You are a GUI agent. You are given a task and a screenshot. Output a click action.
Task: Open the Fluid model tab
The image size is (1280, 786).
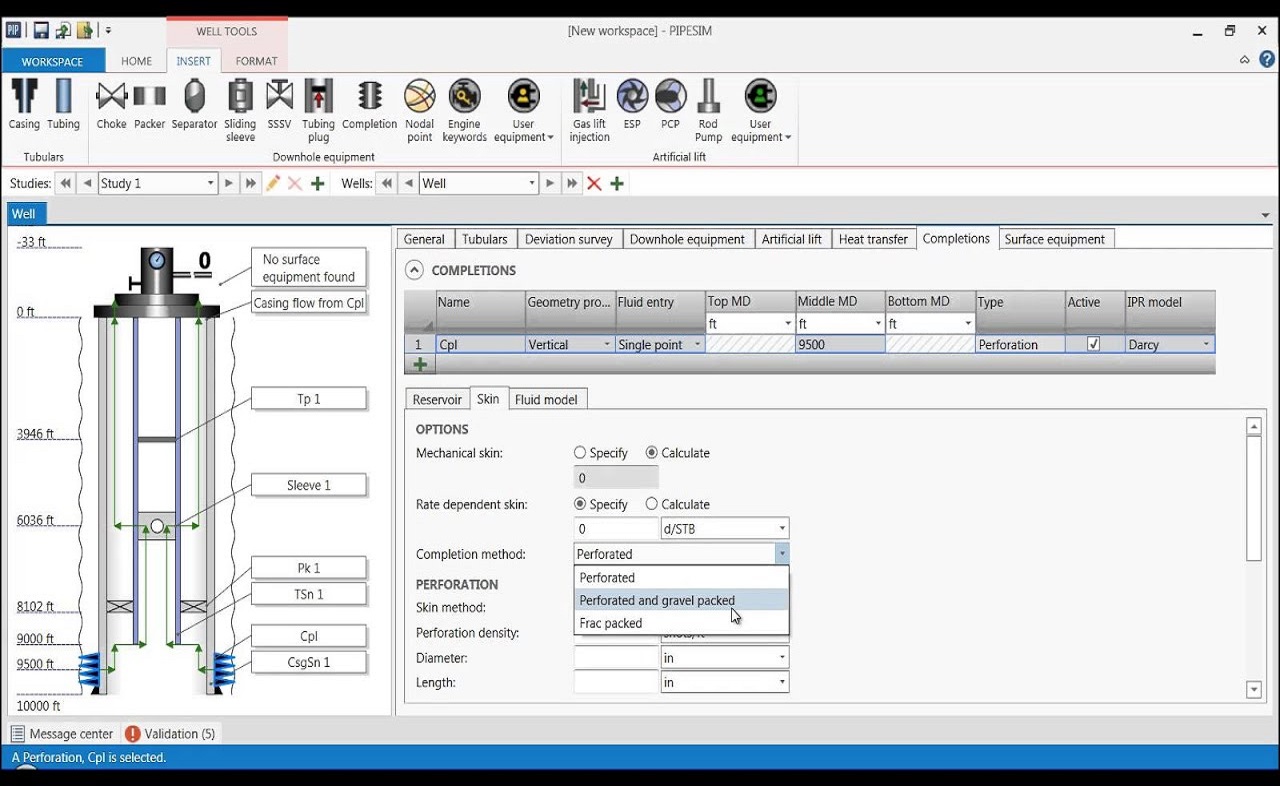point(546,399)
